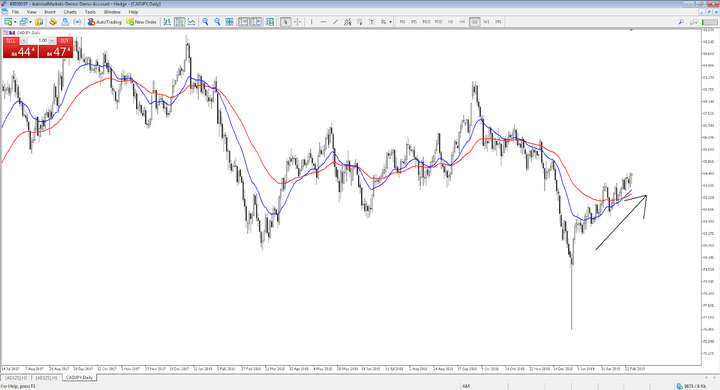The width and height of the screenshot is (720, 390).
Task: Click the red SELL button
Action: click(11, 41)
